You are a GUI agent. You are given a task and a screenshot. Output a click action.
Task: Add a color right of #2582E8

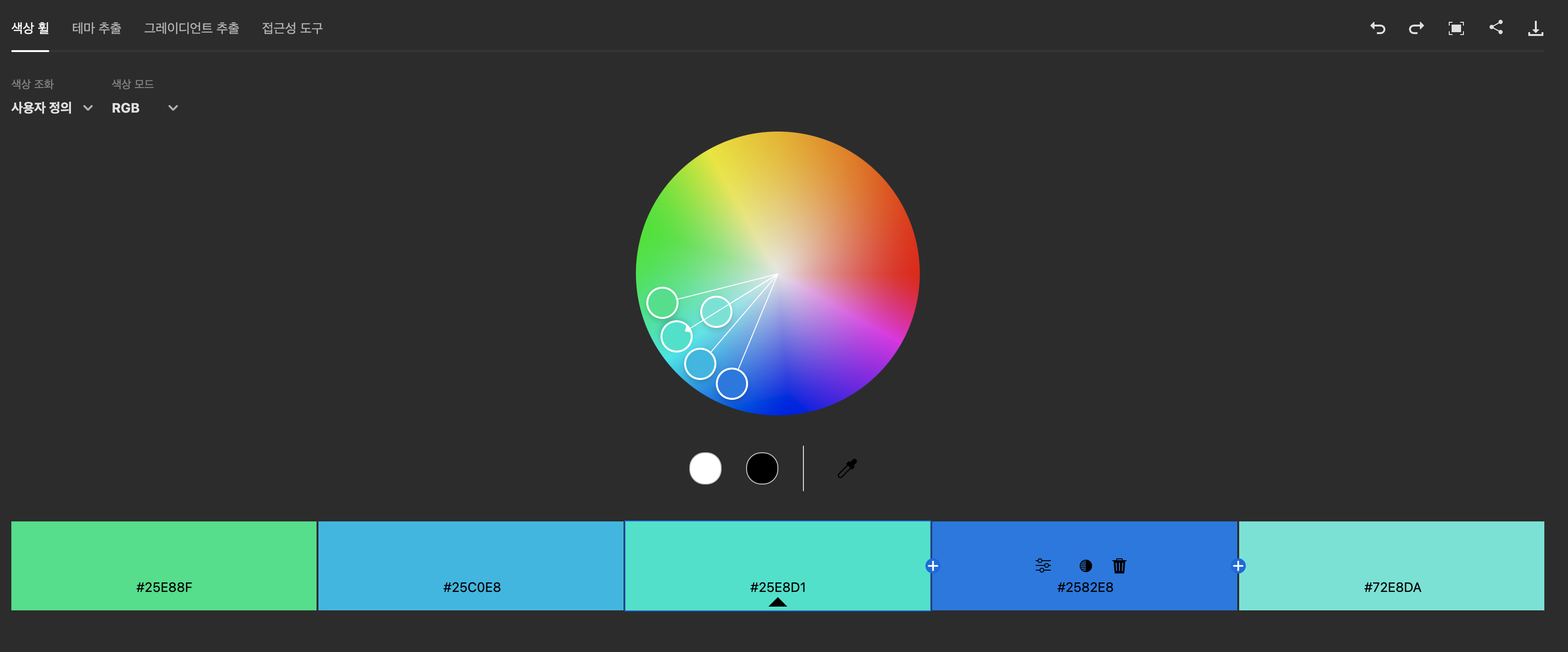pos(1237,566)
